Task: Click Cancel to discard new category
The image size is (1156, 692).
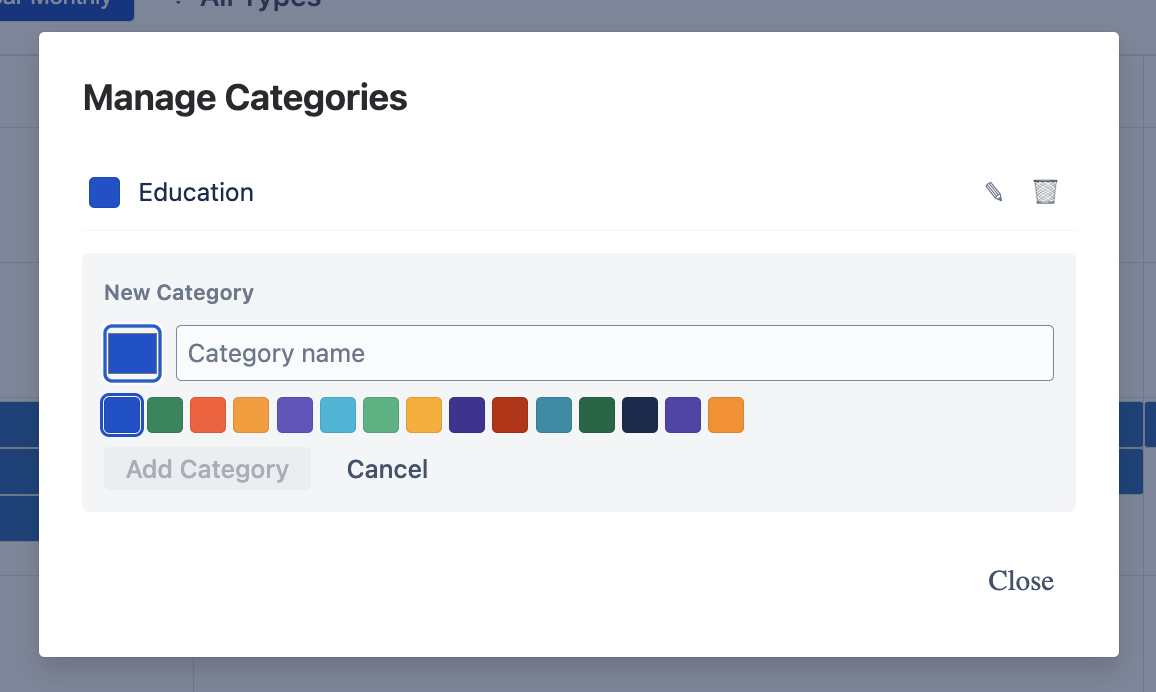Action: 387,468
